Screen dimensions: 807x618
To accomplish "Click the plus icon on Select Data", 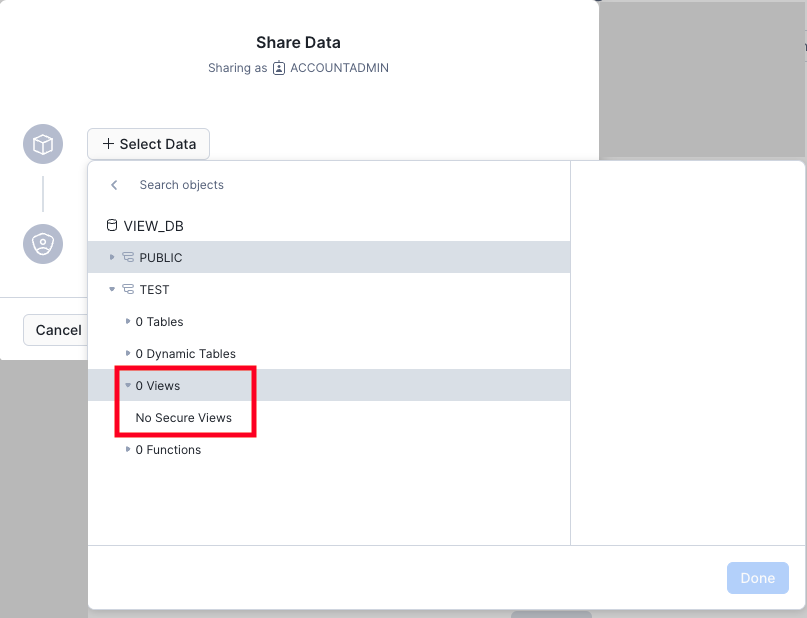I will [108, 144].
